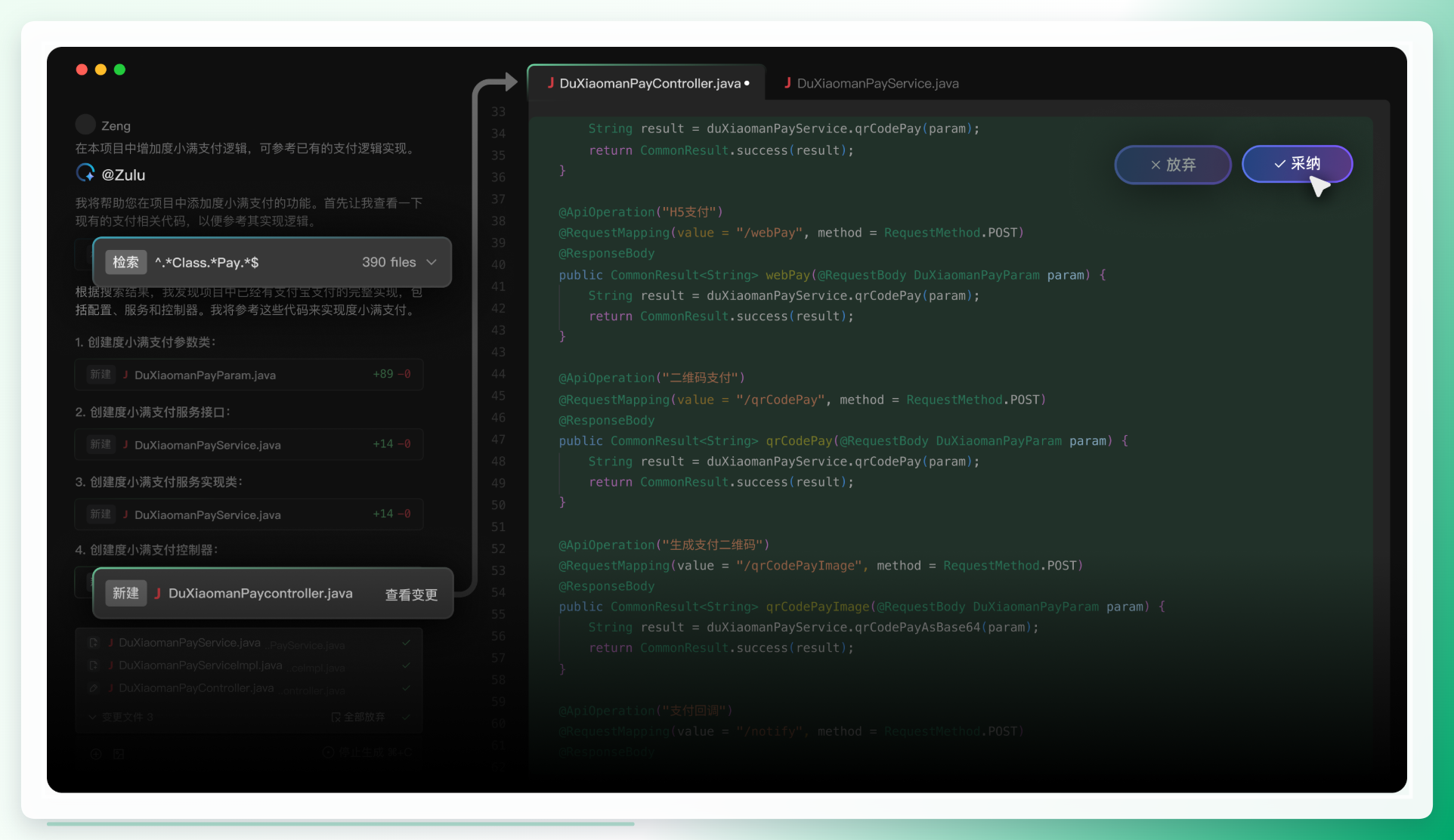Click the @ApiOperation("生成支付二维码") code line
The image size is (1454, 840).
tap(664, 545)
